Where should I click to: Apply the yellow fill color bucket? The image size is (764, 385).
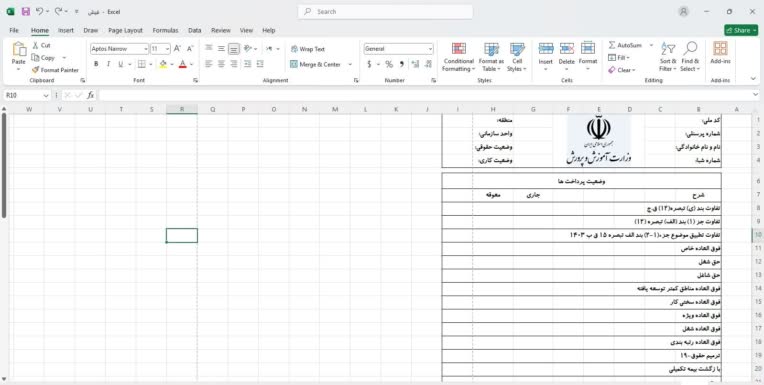click(x=163, y=64)
